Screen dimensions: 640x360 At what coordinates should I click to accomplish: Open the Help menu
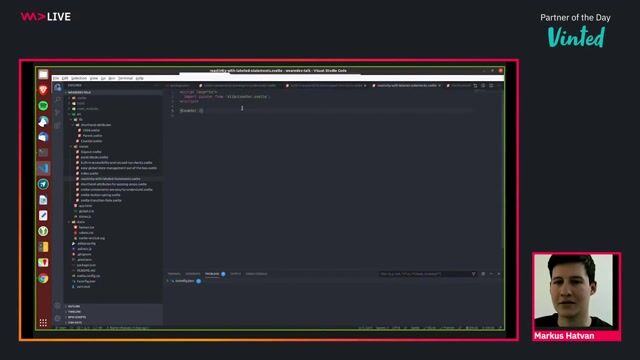click(140, 78)
